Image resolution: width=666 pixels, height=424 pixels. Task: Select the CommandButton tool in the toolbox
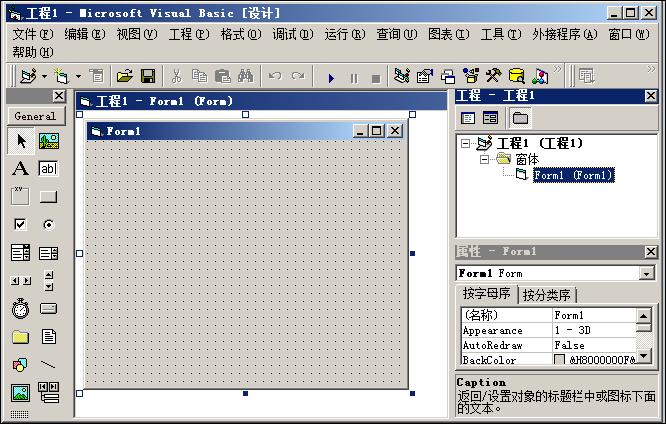[x=48, y=197]
